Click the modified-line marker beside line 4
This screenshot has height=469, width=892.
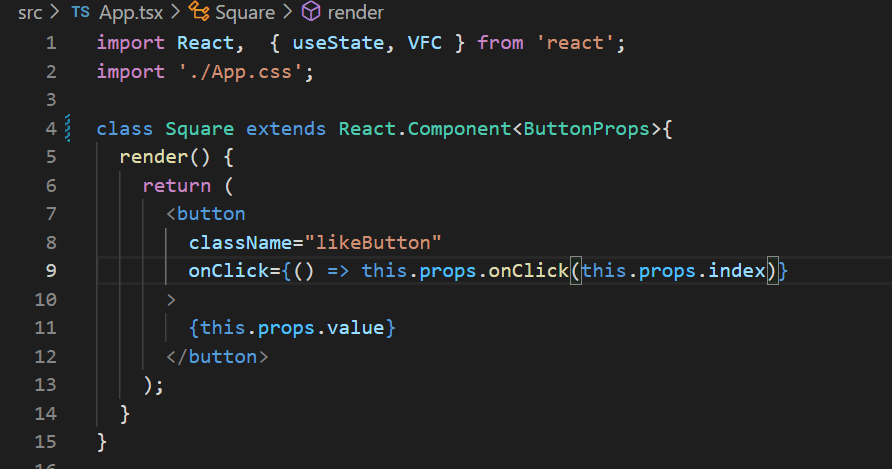68,128
